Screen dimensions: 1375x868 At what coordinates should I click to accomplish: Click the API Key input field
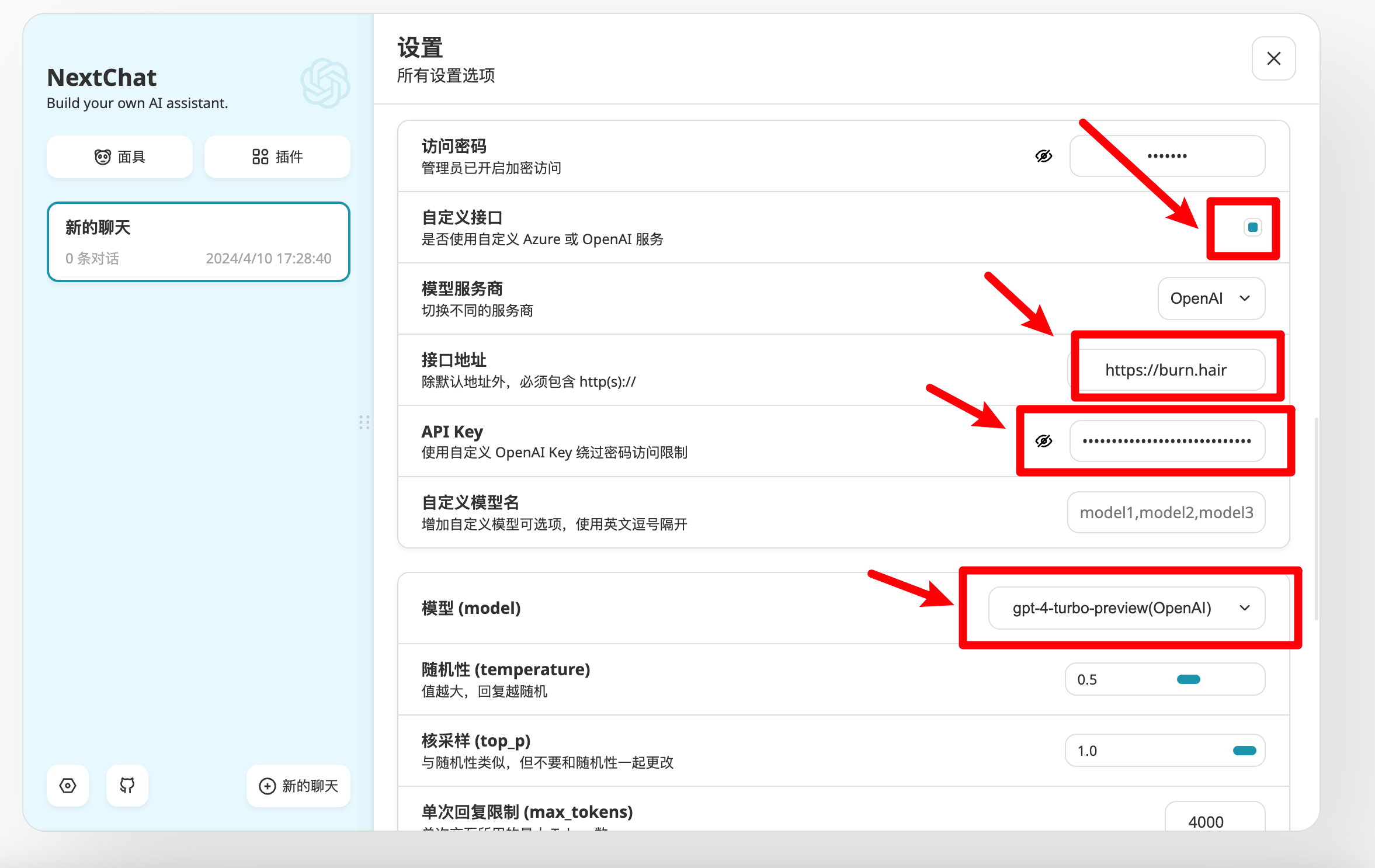pos(1167,441)
